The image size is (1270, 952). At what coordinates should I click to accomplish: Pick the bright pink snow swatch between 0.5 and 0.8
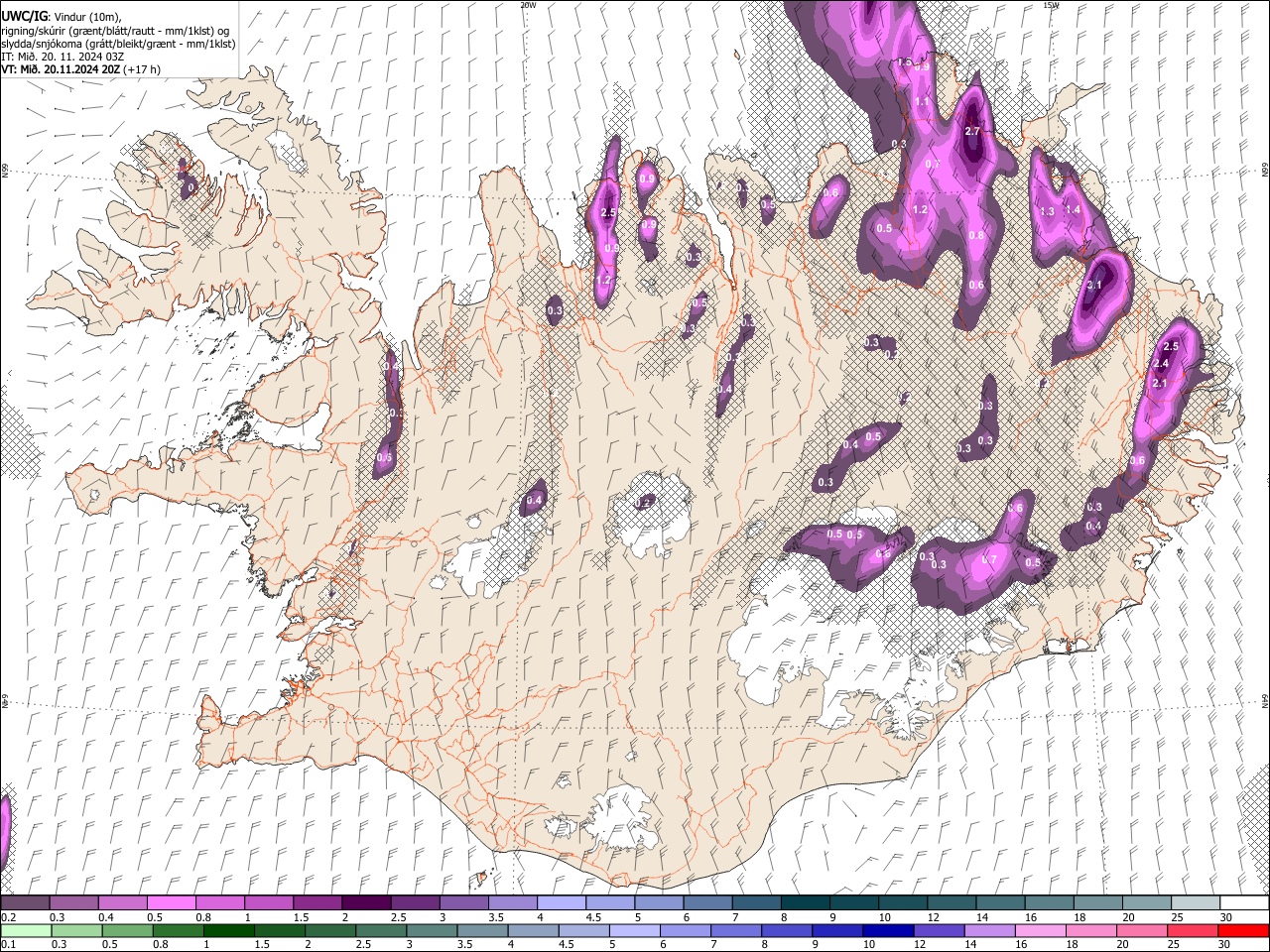point(171,902)
